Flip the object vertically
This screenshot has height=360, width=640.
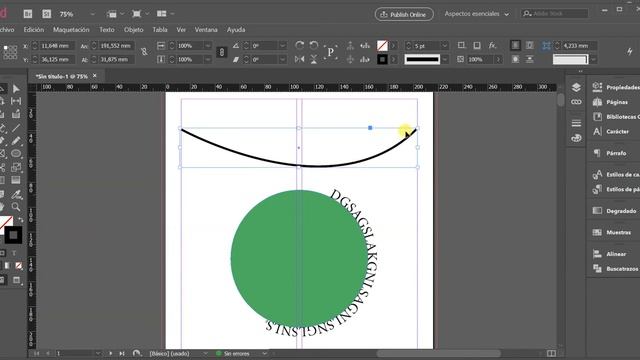click(314, 59)
